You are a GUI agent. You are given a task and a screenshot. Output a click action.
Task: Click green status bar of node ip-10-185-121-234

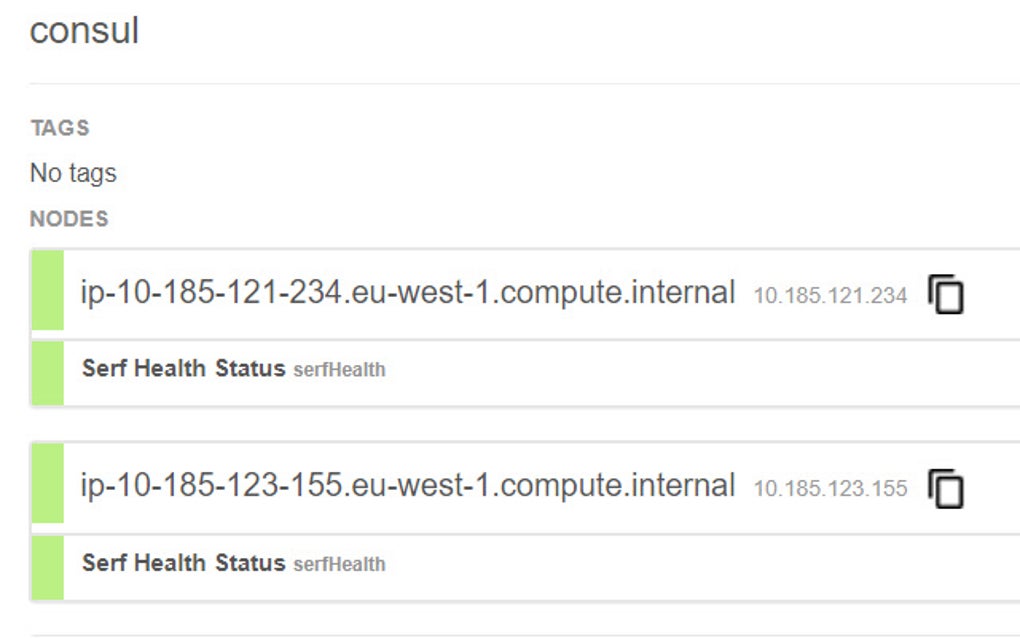pos(47,292)
